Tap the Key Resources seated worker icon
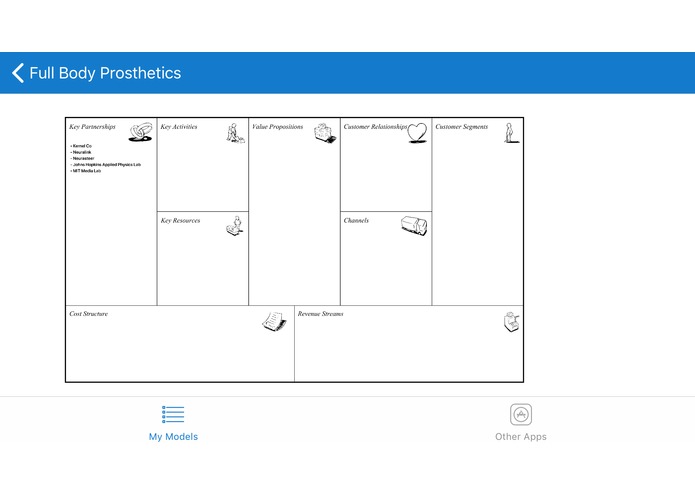This screenshot has height=494, width=695. (x=235, y=226)
